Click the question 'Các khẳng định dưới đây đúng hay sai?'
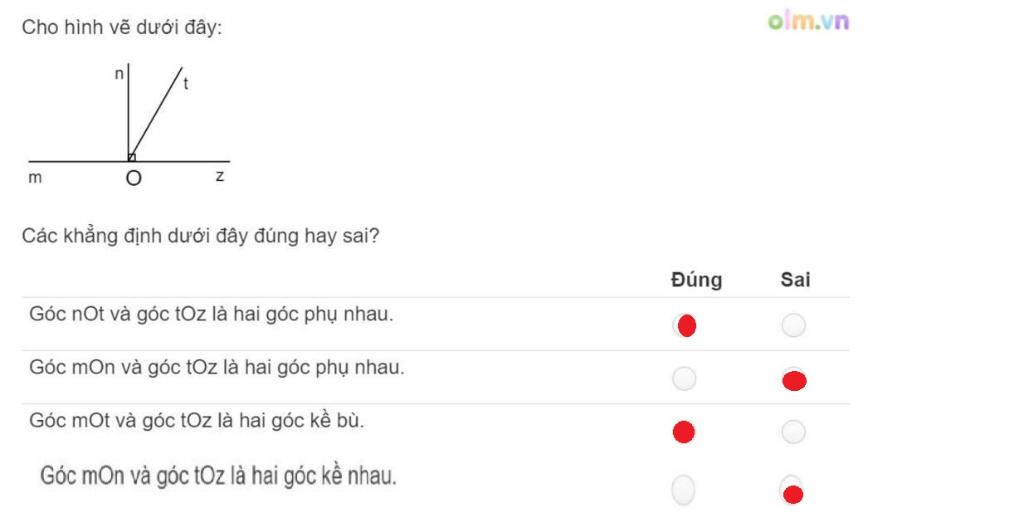1024x532 pixels. 200,236
